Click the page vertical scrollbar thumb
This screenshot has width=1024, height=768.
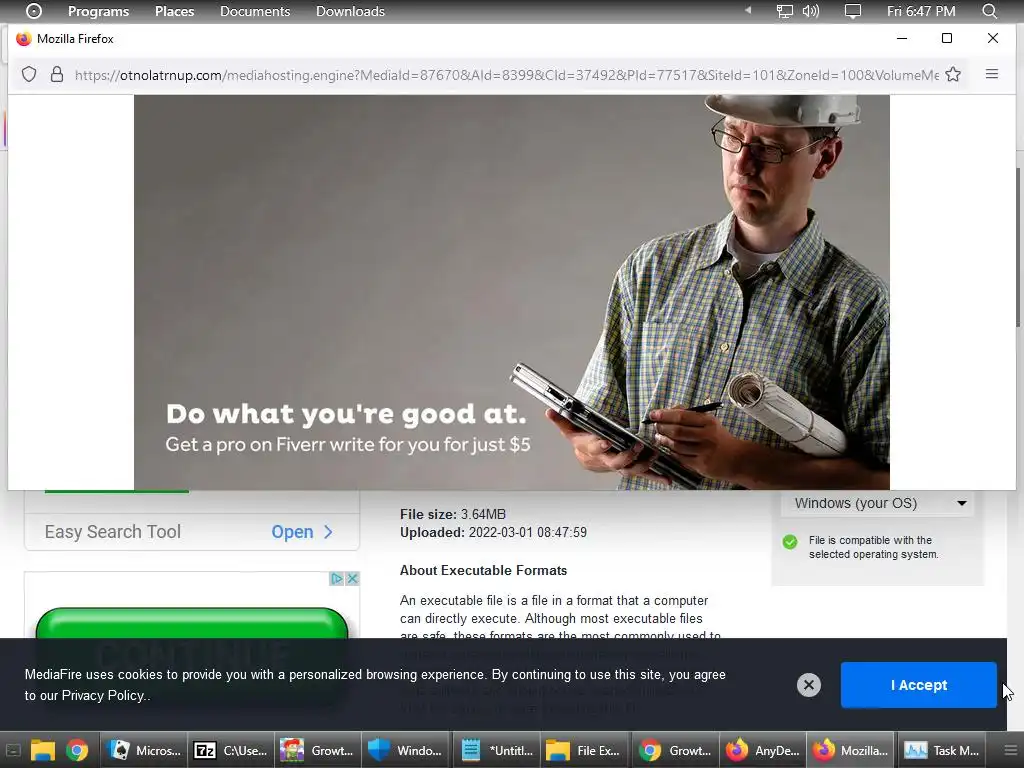(x=1019, y=248)
